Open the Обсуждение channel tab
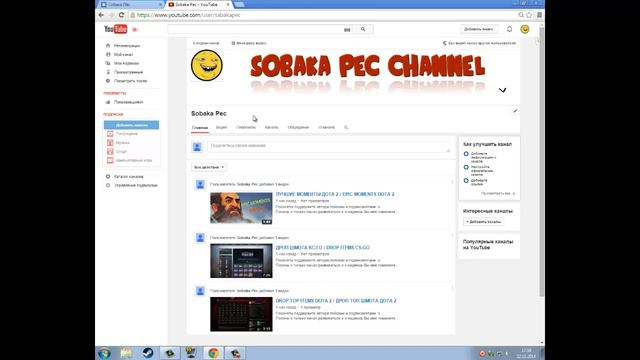 (x=298, y=127)
